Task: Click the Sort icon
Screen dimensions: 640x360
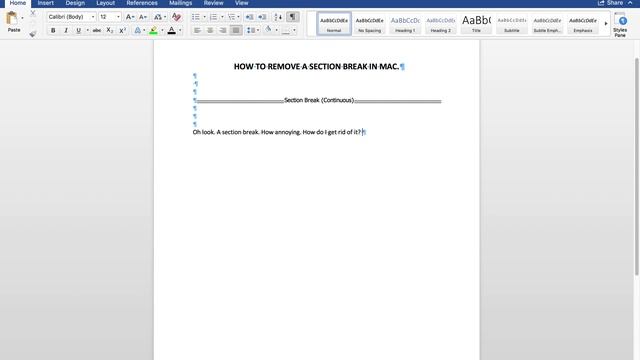Action: click(278, 17)
